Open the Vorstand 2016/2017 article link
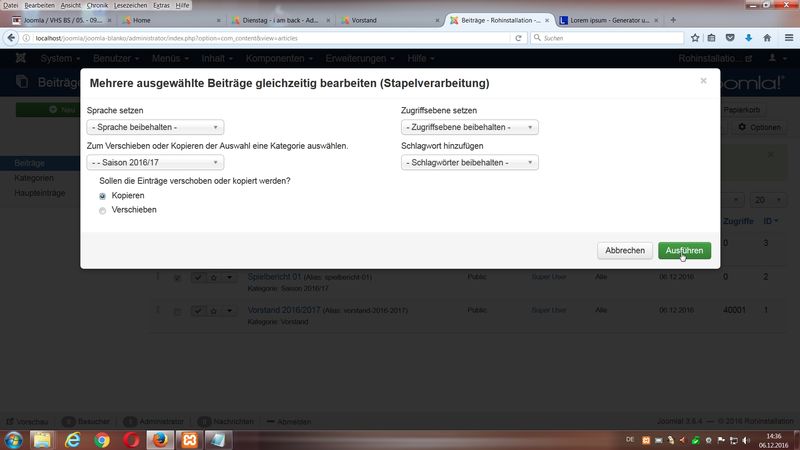The width and height of the screenshot is (800, 450). click(x=284, y=310)
